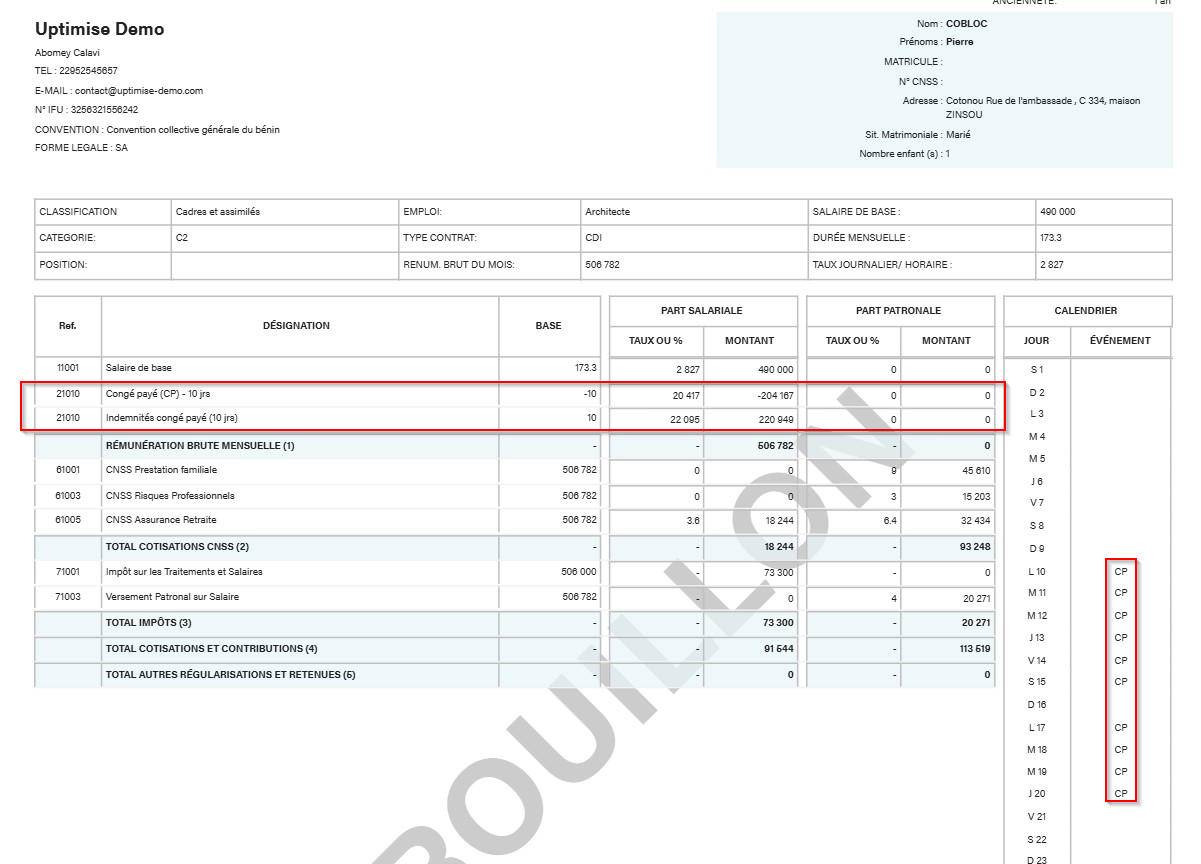Click the 73 300 amount in the Impôt row
Screen dimensions: 1201x864
tap(779, 572)
